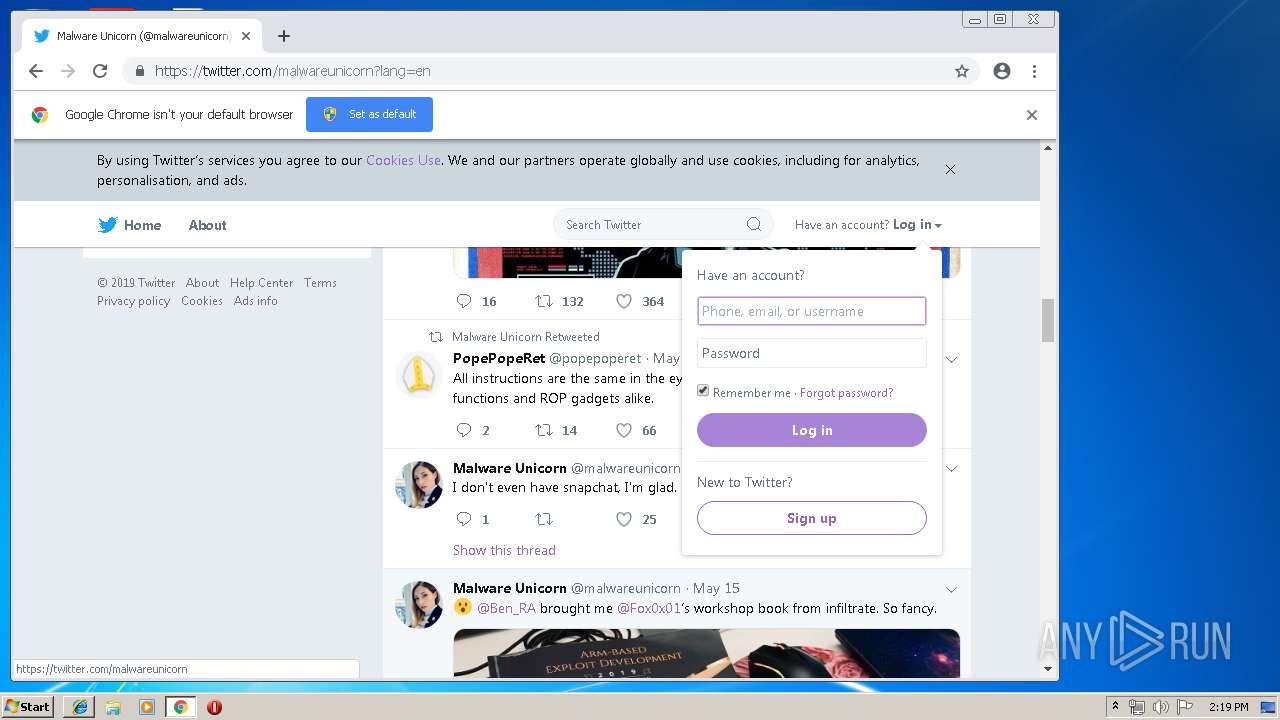
Task: Open the footer About link
Action: 202,283
